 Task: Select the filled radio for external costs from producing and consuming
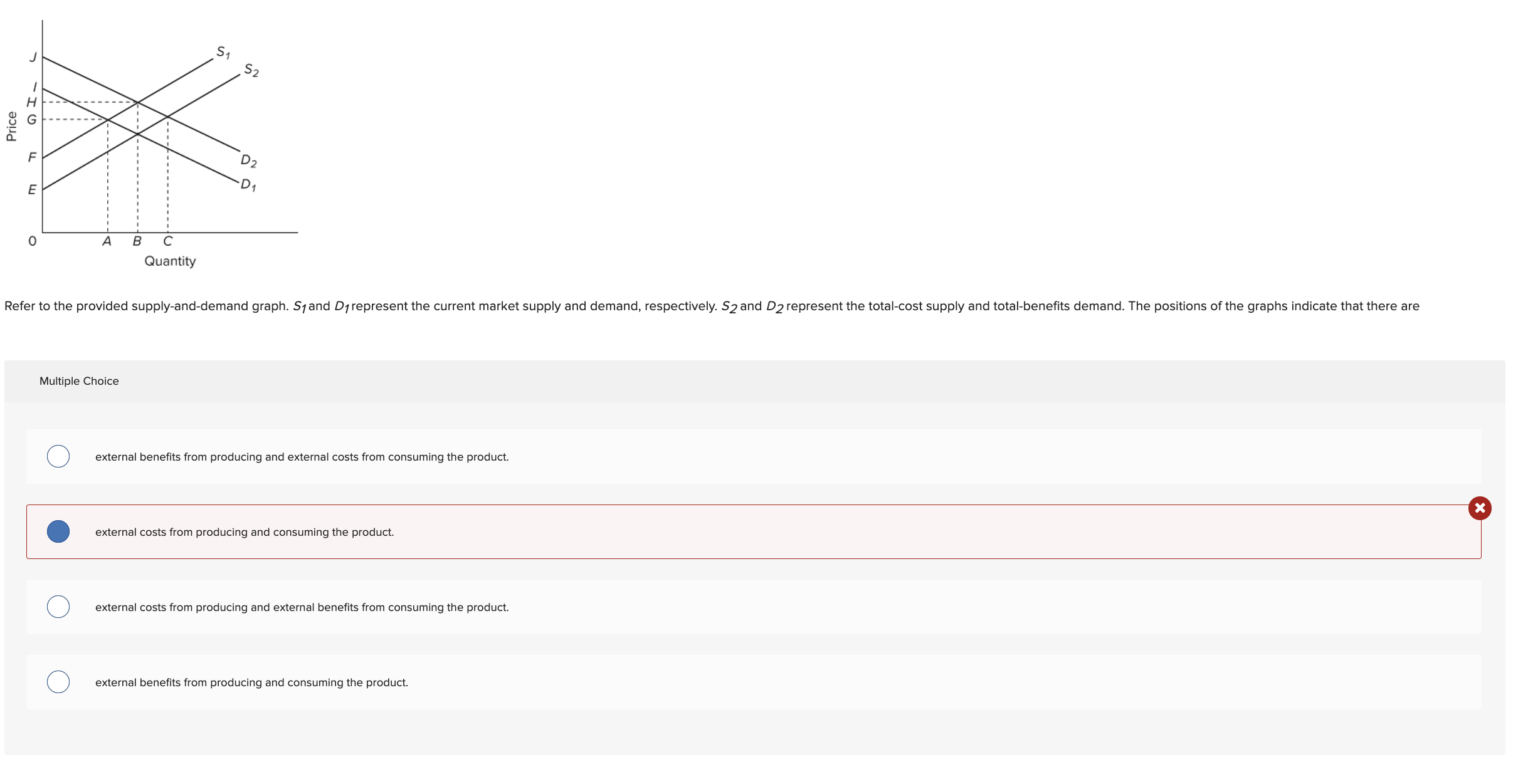(58, 531)
